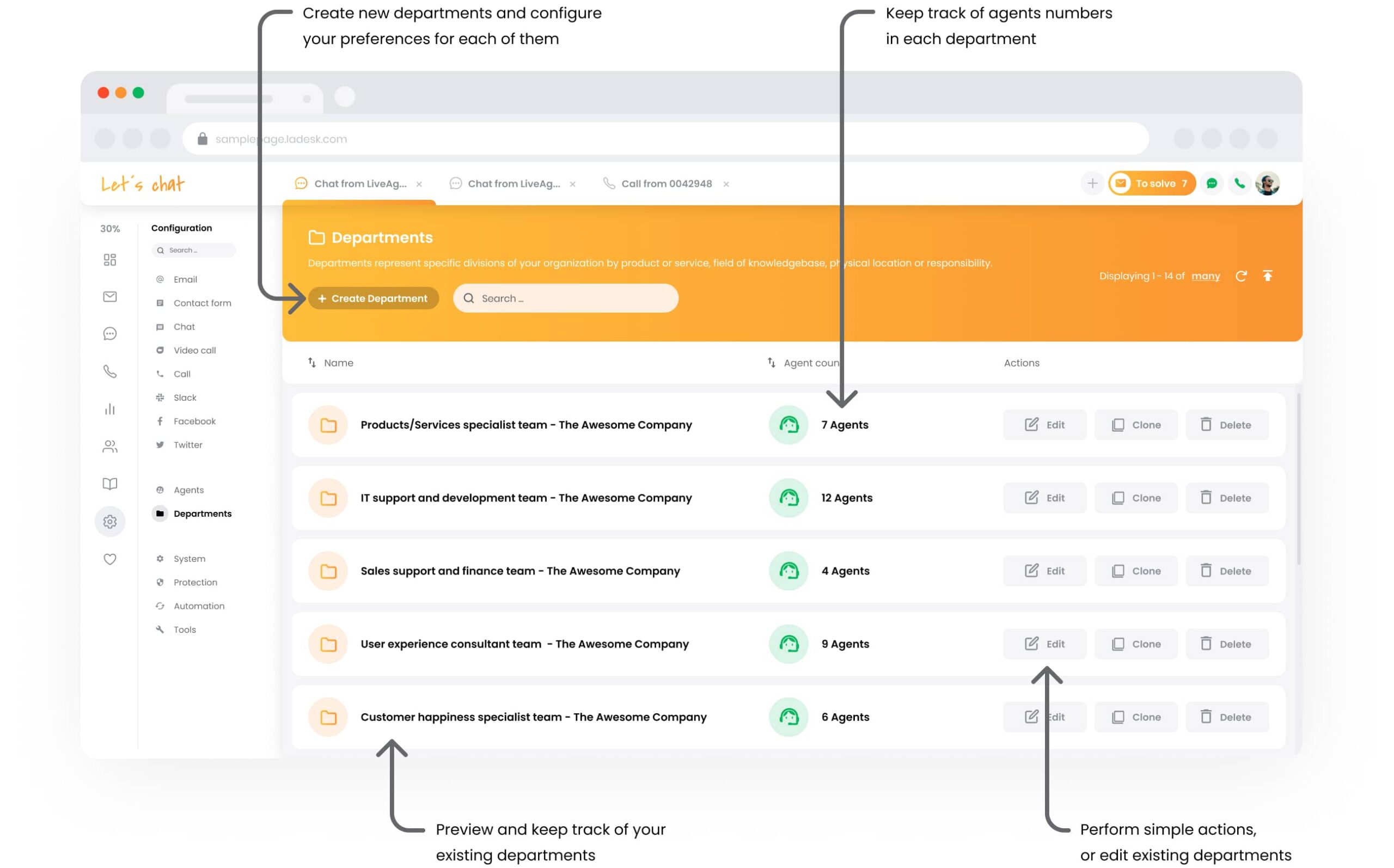Toggle sort order on Agent count column
This screenshot has height=868, width=1394.
pos(771,363)
